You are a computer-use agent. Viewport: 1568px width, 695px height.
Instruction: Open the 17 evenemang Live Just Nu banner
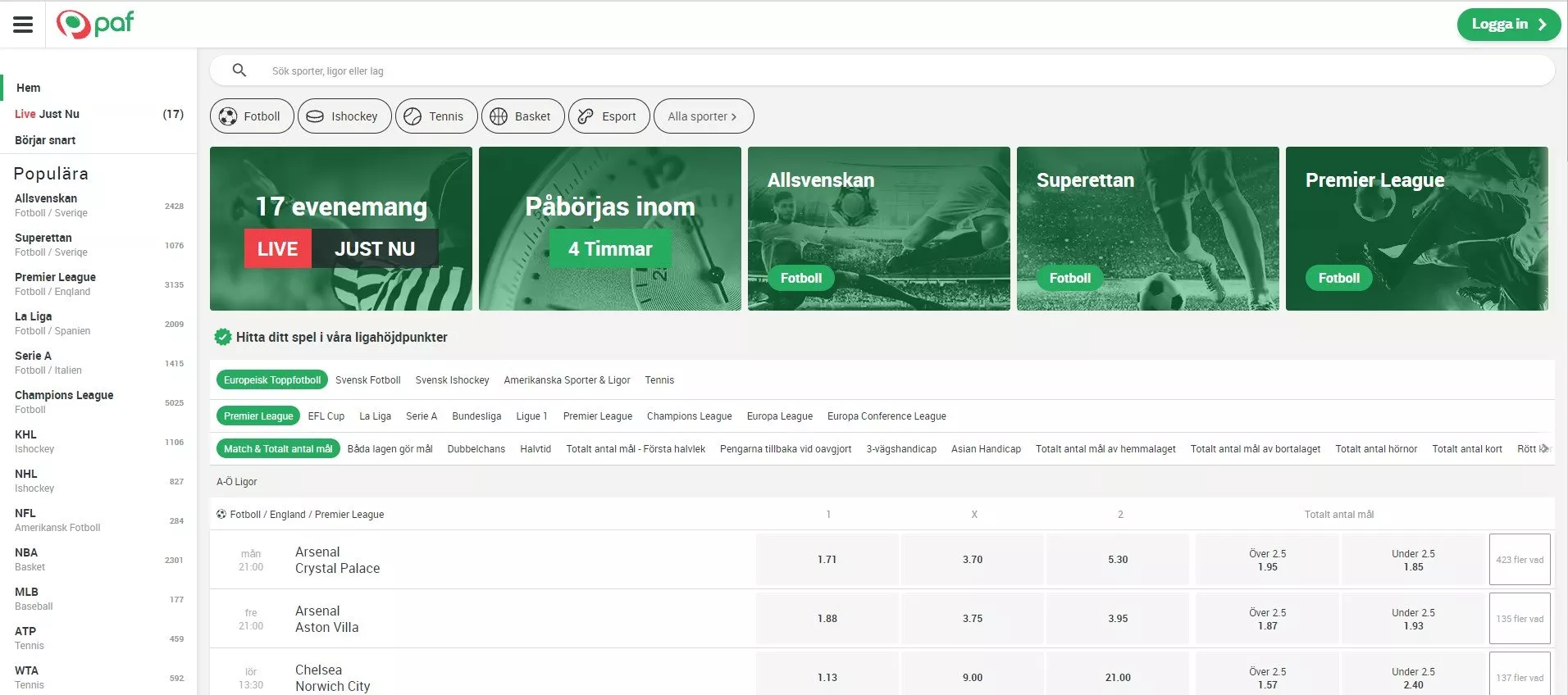pos(341,229)
